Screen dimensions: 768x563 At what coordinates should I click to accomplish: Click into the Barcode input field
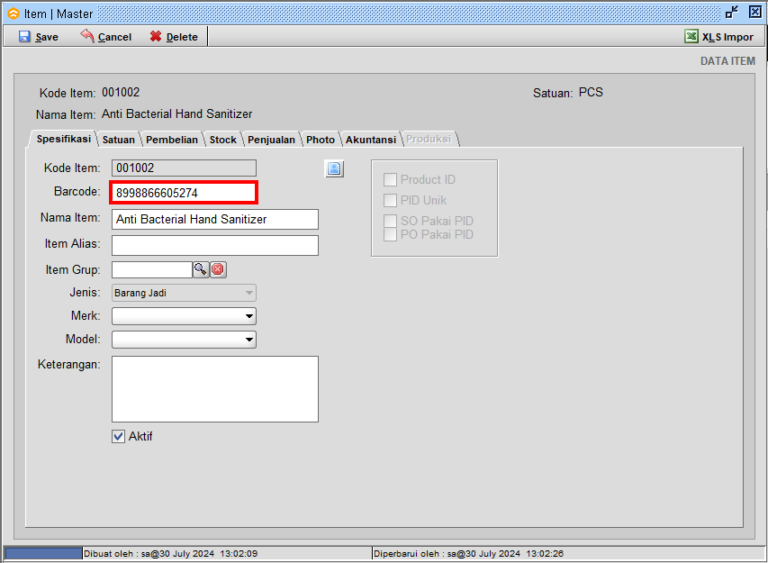[x=185, y=192]
